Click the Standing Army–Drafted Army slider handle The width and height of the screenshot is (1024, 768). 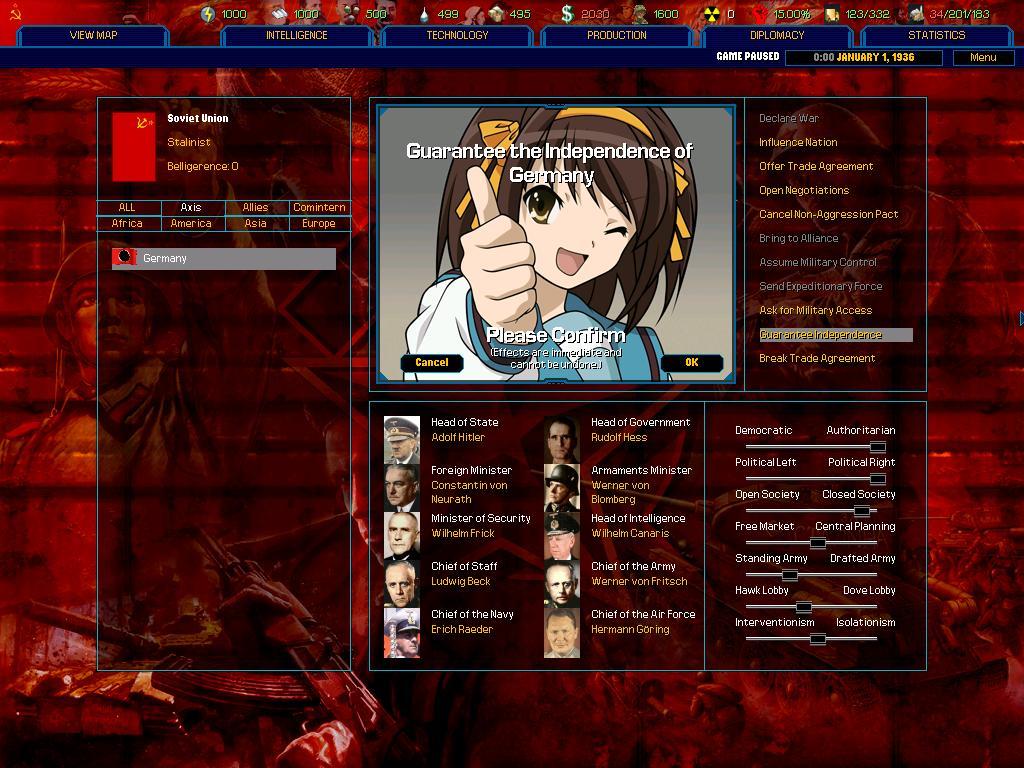click(x=790, y=575)
